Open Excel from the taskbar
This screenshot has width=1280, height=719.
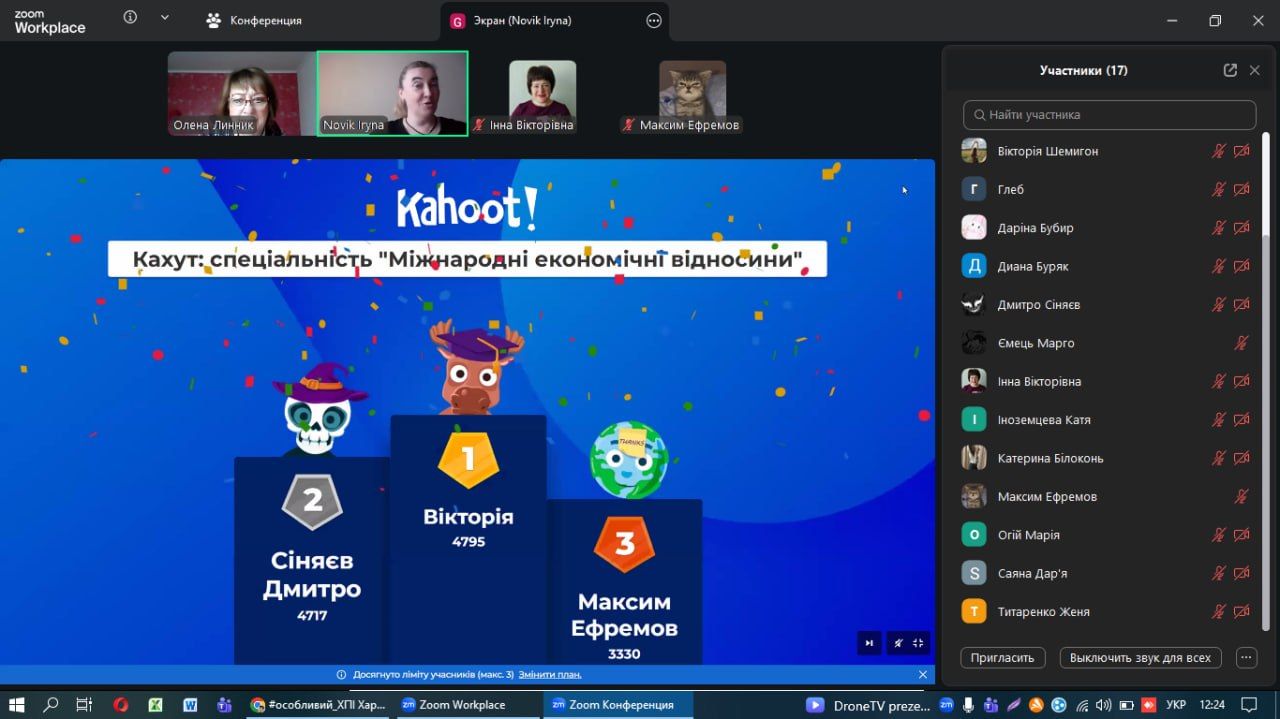tap(155, 705)
